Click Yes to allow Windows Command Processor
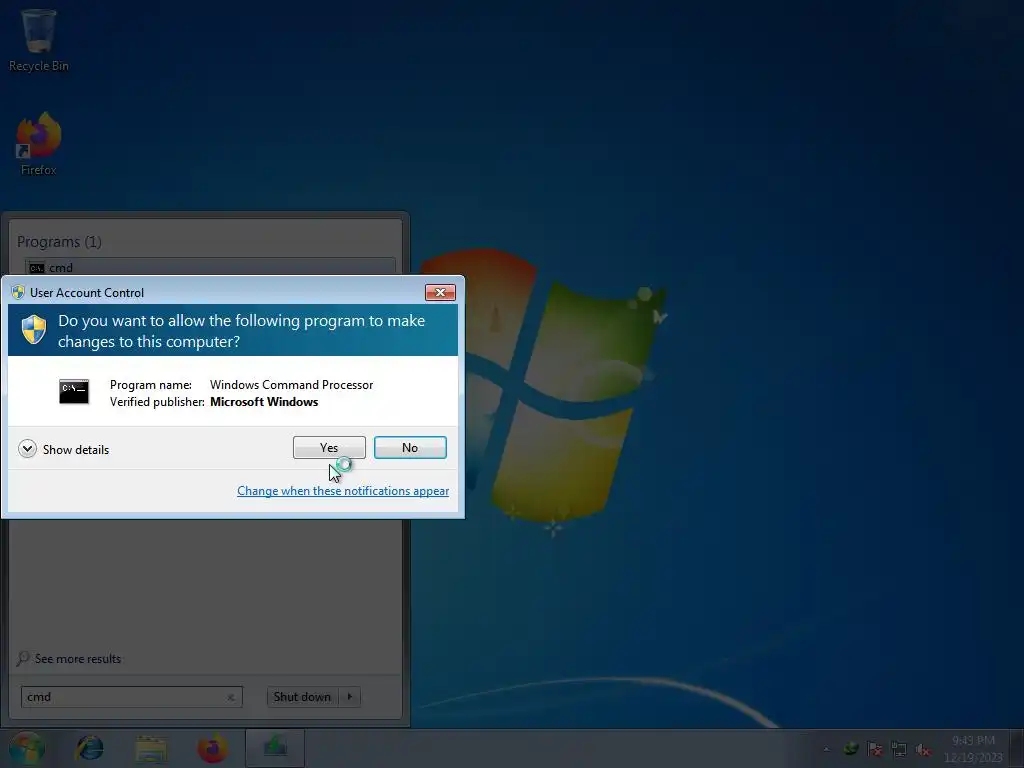The width and height of the screenshot is (1024, 768). click(x=329, y=447)
